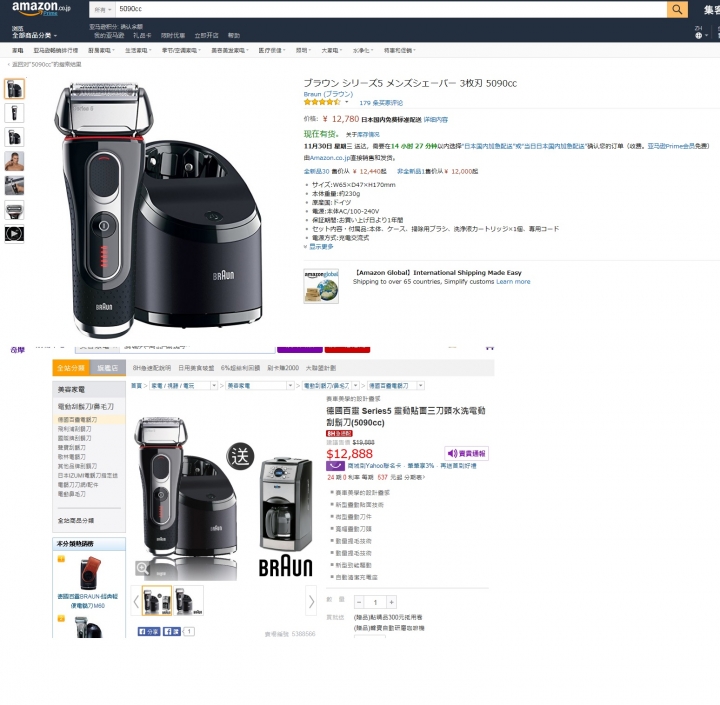Viewport: 720px width, 705px height.
Task: Select the shaver head close-up thumbnail
Action: (x=14, y=210)
